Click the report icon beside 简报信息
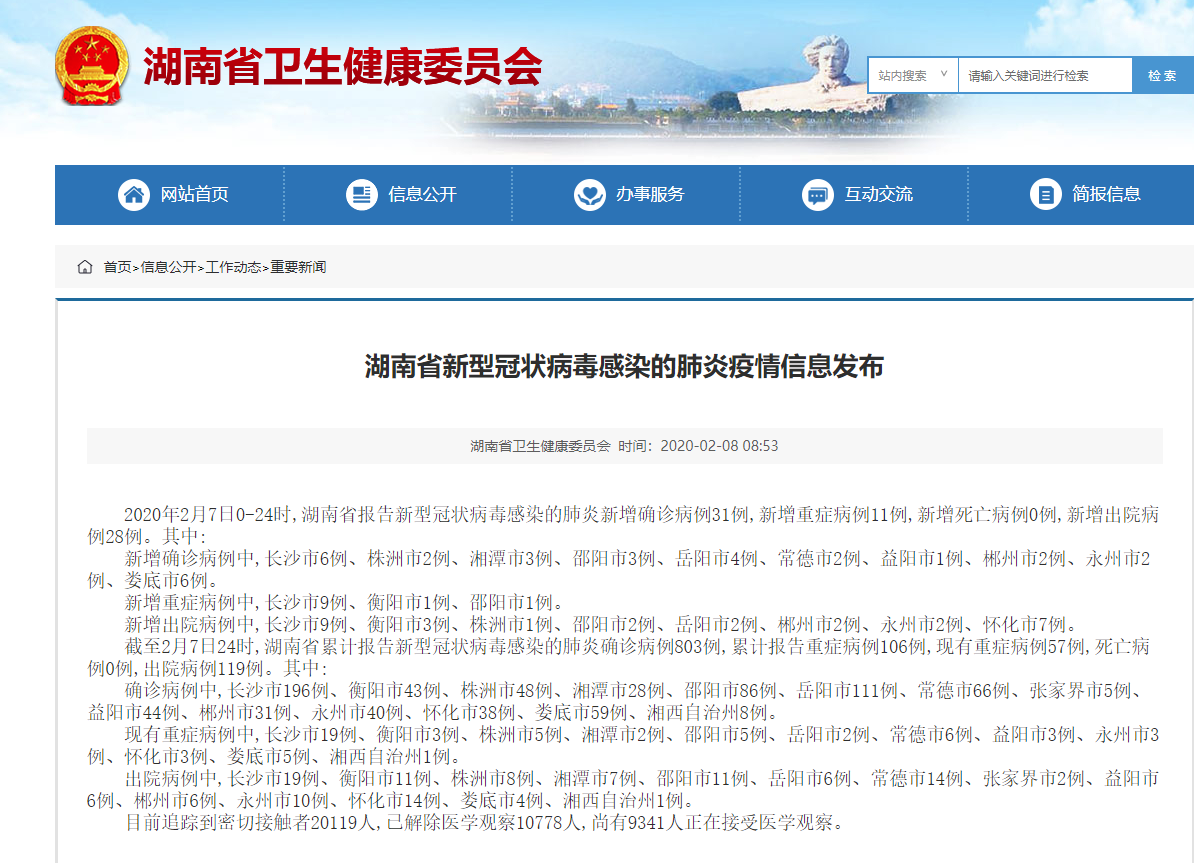The image size is (1194, 863). click(x=1045, y=194)
